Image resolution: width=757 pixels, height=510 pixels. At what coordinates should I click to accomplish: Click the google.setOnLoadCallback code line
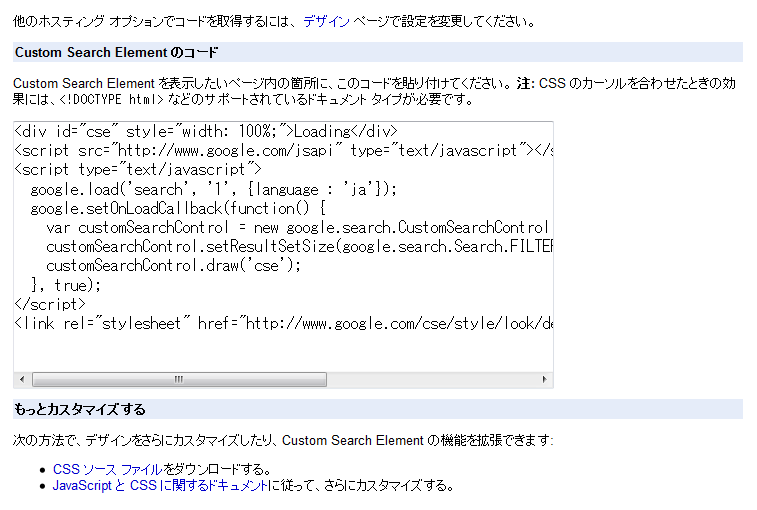pyautogui.click(x=178, y=209)
